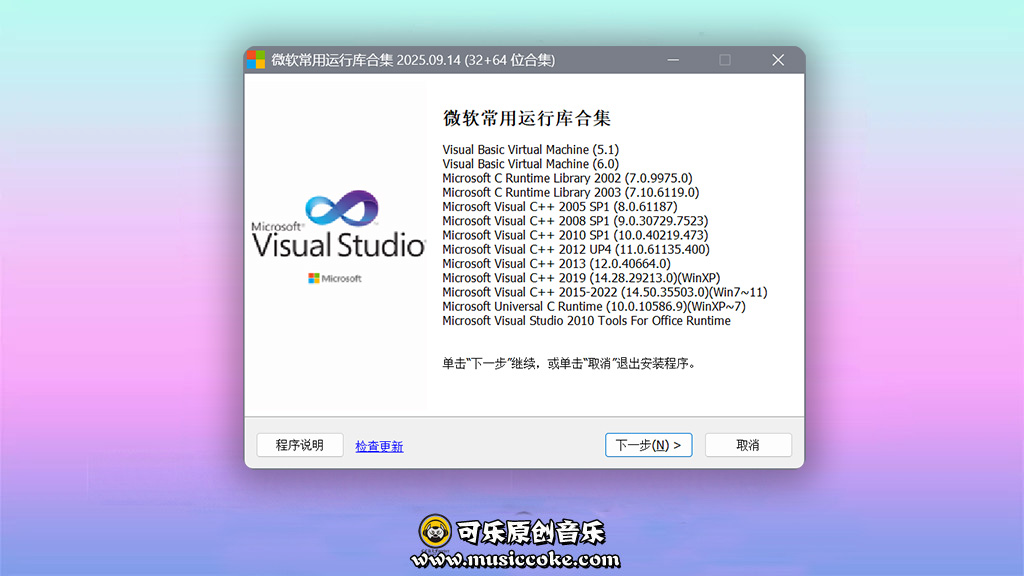Proceed with the 下一步(N) > button
The width and height of the screenshot is (1024, 576).
point(648,445)
